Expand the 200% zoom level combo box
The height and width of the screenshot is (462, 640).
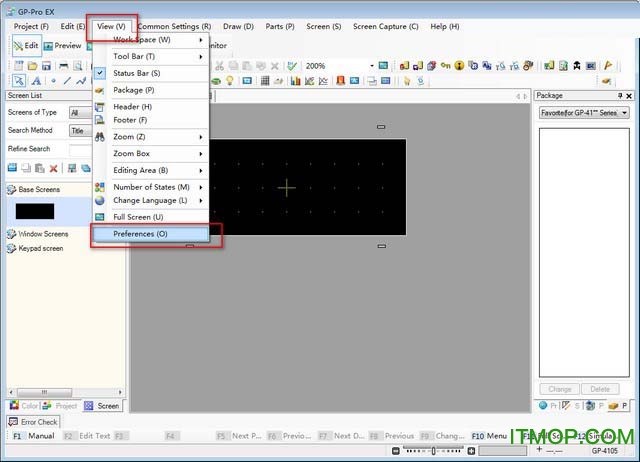point(371,66)
